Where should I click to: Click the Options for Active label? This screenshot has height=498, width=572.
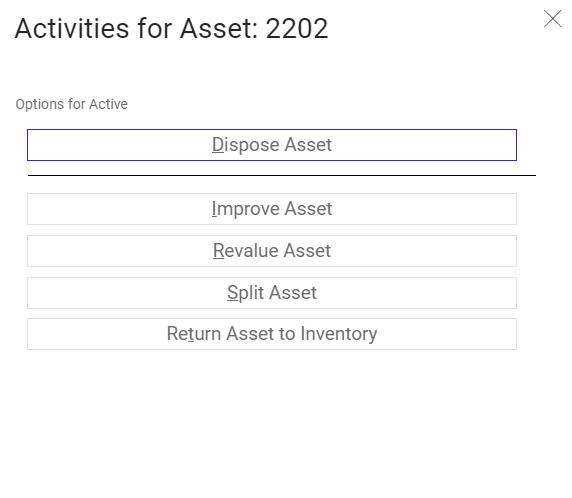pyautogui.click(x=72, y=104)
